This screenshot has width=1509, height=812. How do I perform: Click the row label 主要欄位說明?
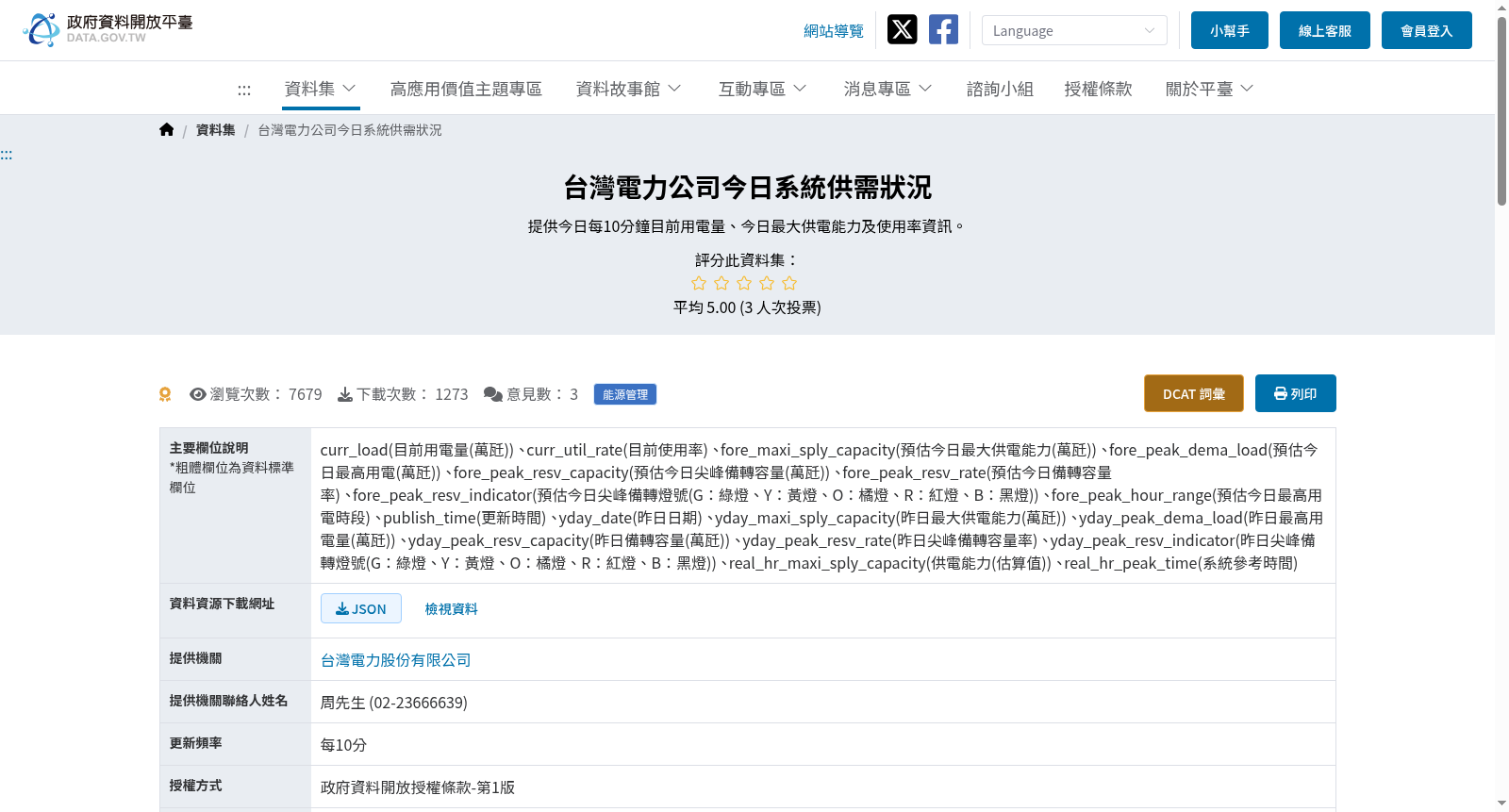pyautogui.click(x=209, y=448)
